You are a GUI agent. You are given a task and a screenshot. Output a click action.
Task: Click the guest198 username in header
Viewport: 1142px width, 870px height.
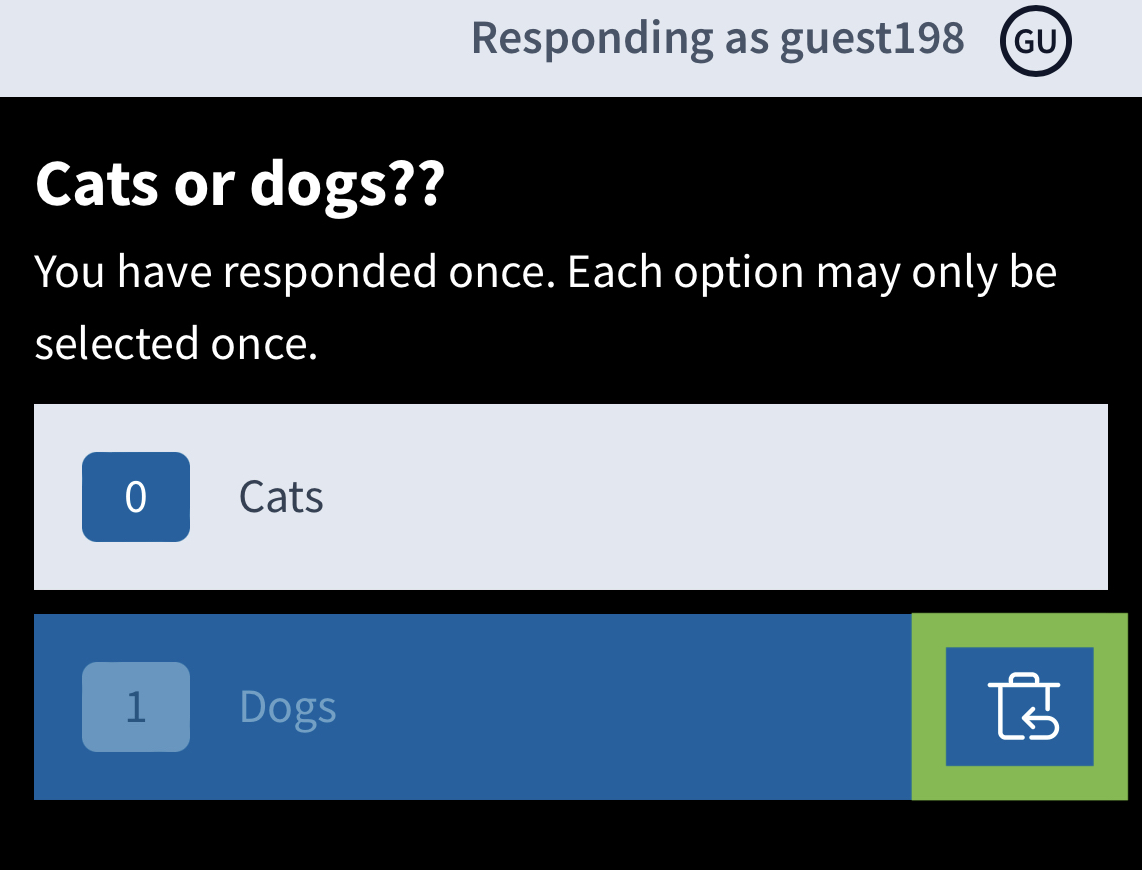click(x=872, y=39)
